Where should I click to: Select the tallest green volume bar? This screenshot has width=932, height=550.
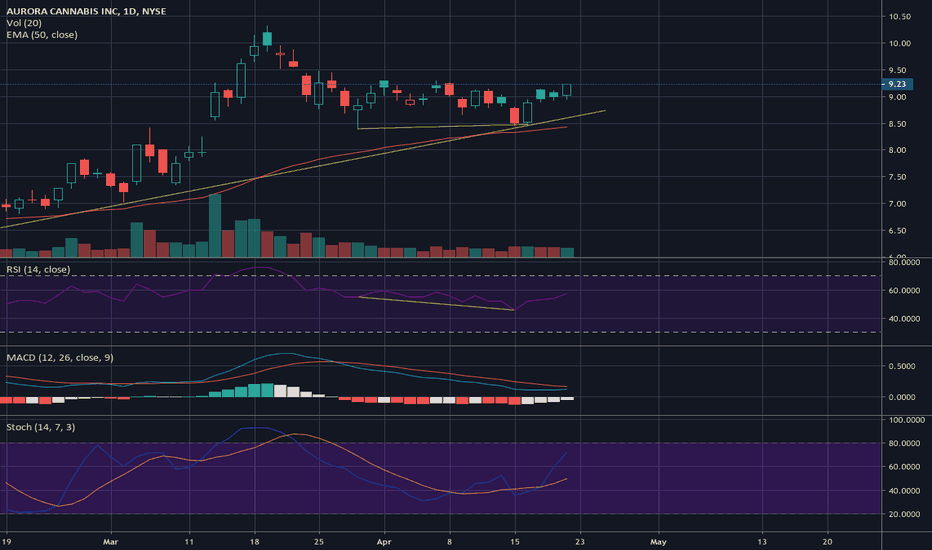(x=215, y=225)
